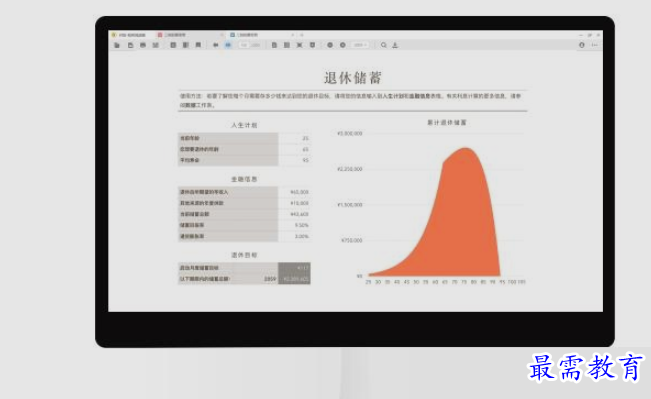The image size is (651, 399).
Task: Click the ¥2,250,000 axis label
Action: point(350,169)
